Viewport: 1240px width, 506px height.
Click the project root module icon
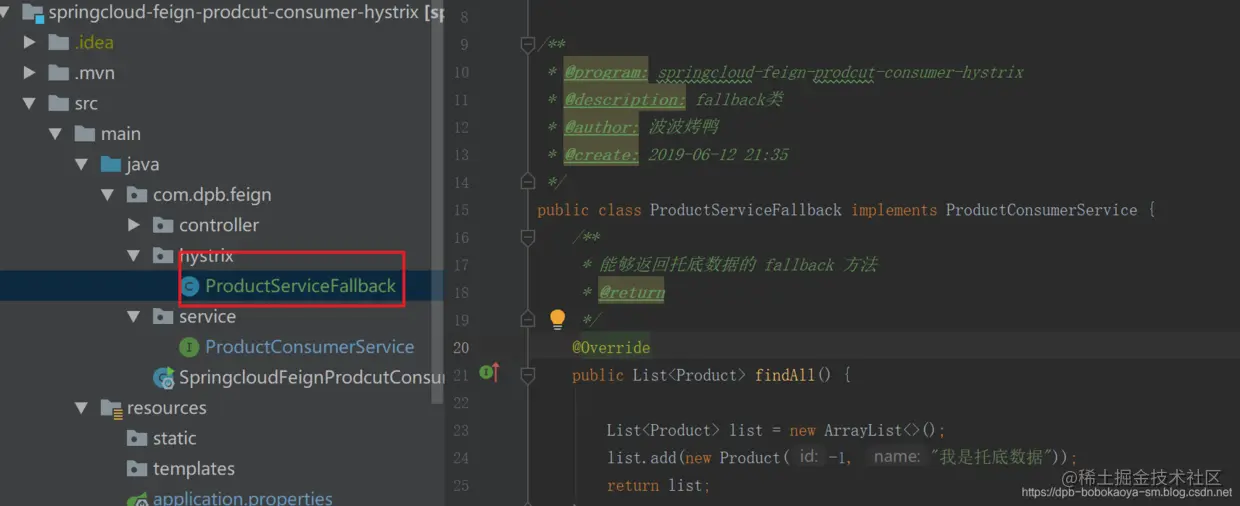point(32,12)
